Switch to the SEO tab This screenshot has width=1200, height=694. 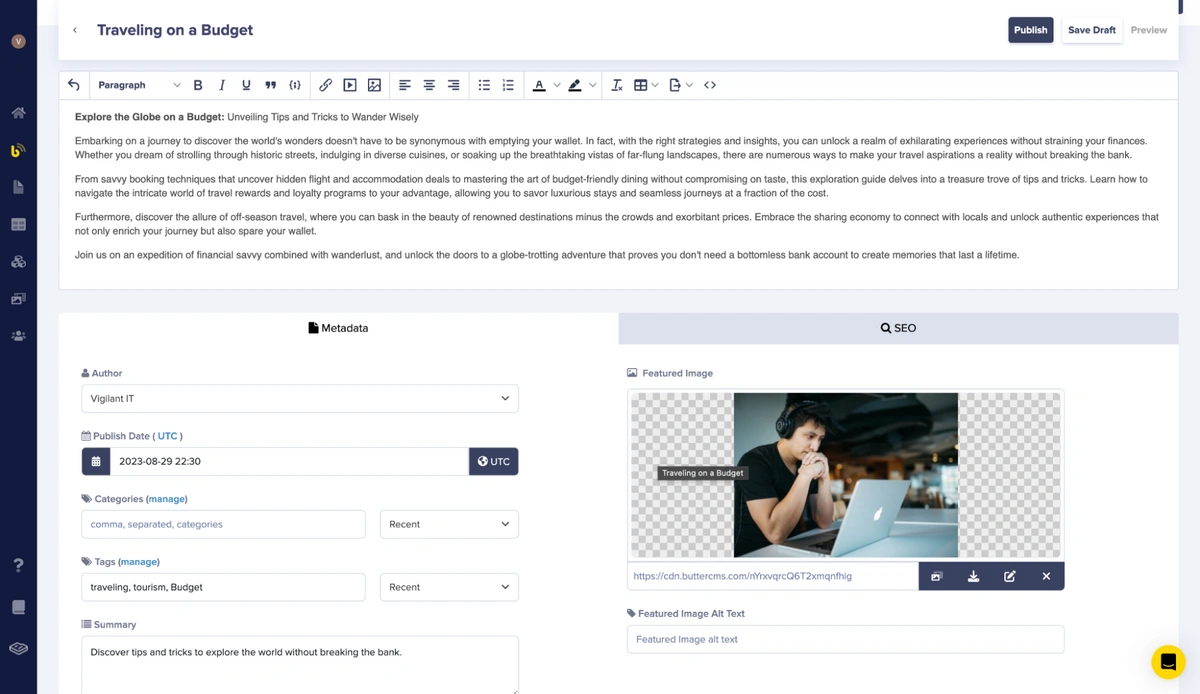pos(898,328)
